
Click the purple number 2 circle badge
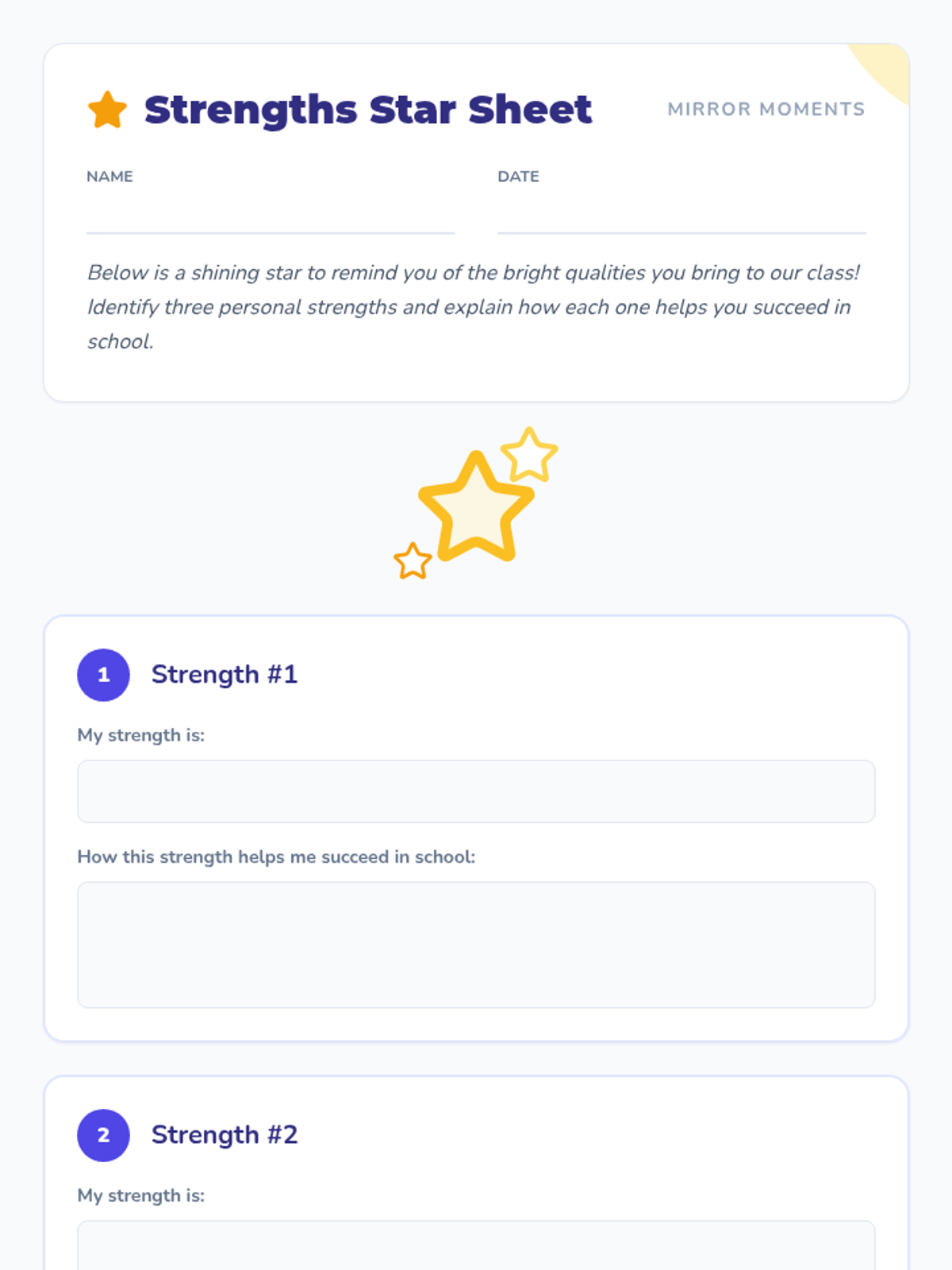103,1135
